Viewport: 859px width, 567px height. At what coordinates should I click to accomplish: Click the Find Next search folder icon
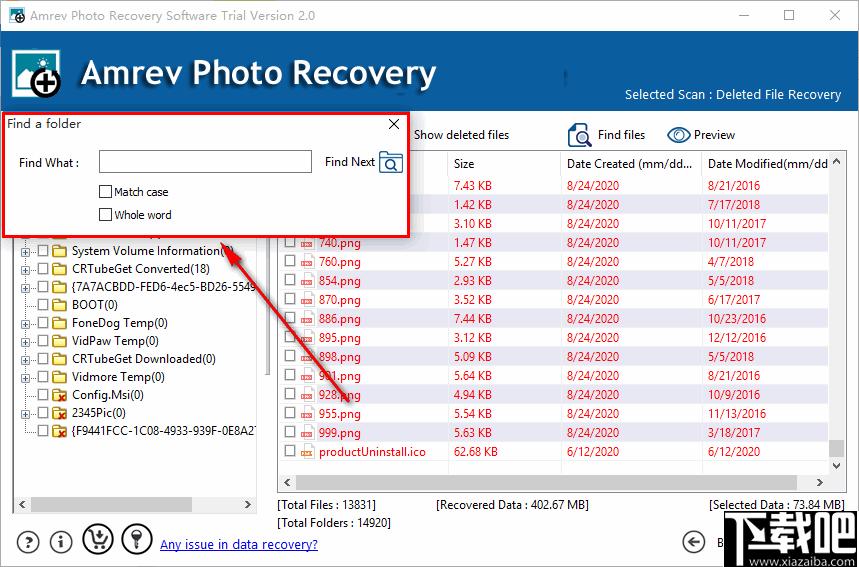tap(391, 162)
